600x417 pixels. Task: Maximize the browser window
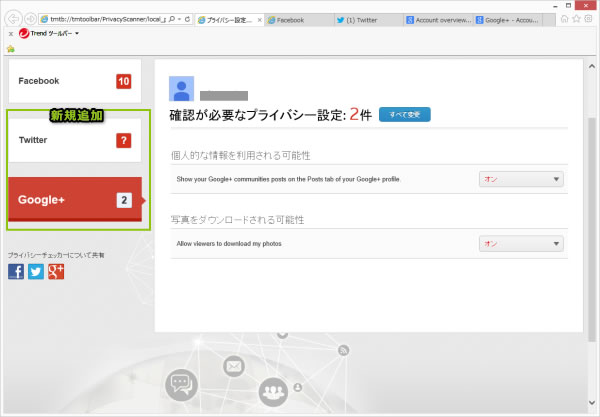(568, 5)
